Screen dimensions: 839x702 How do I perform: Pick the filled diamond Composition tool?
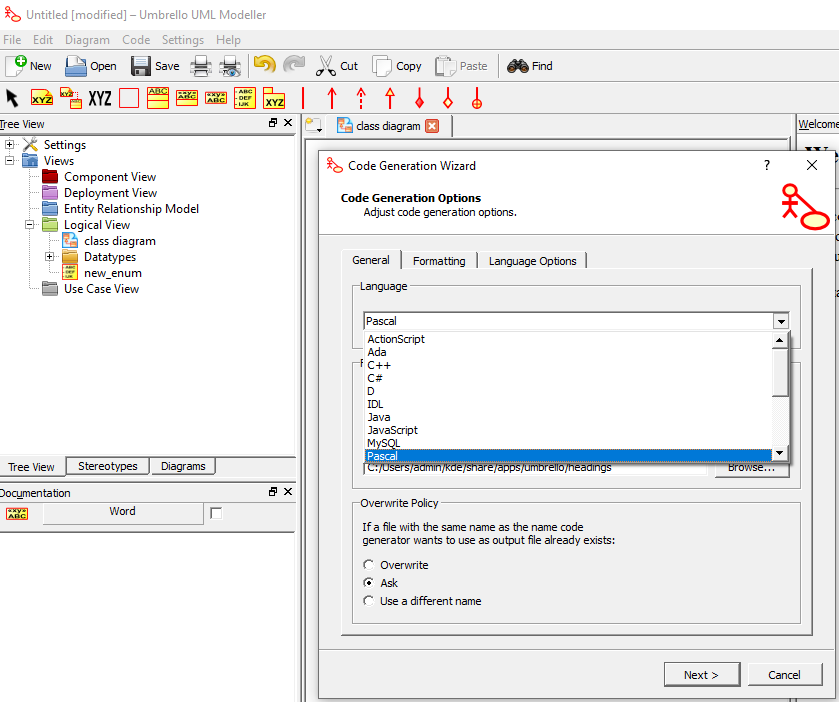[419, 98]
